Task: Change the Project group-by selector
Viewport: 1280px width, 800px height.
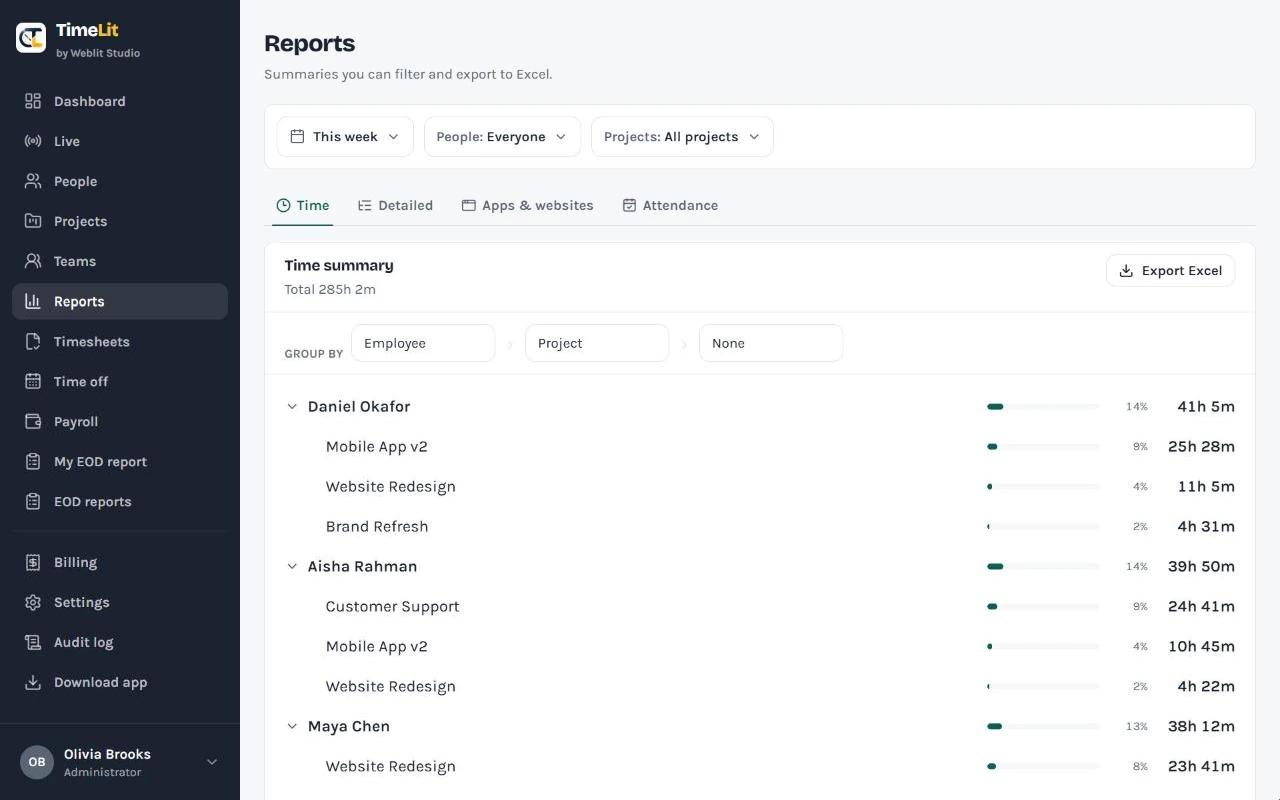Action: click(x=597, y=343)
